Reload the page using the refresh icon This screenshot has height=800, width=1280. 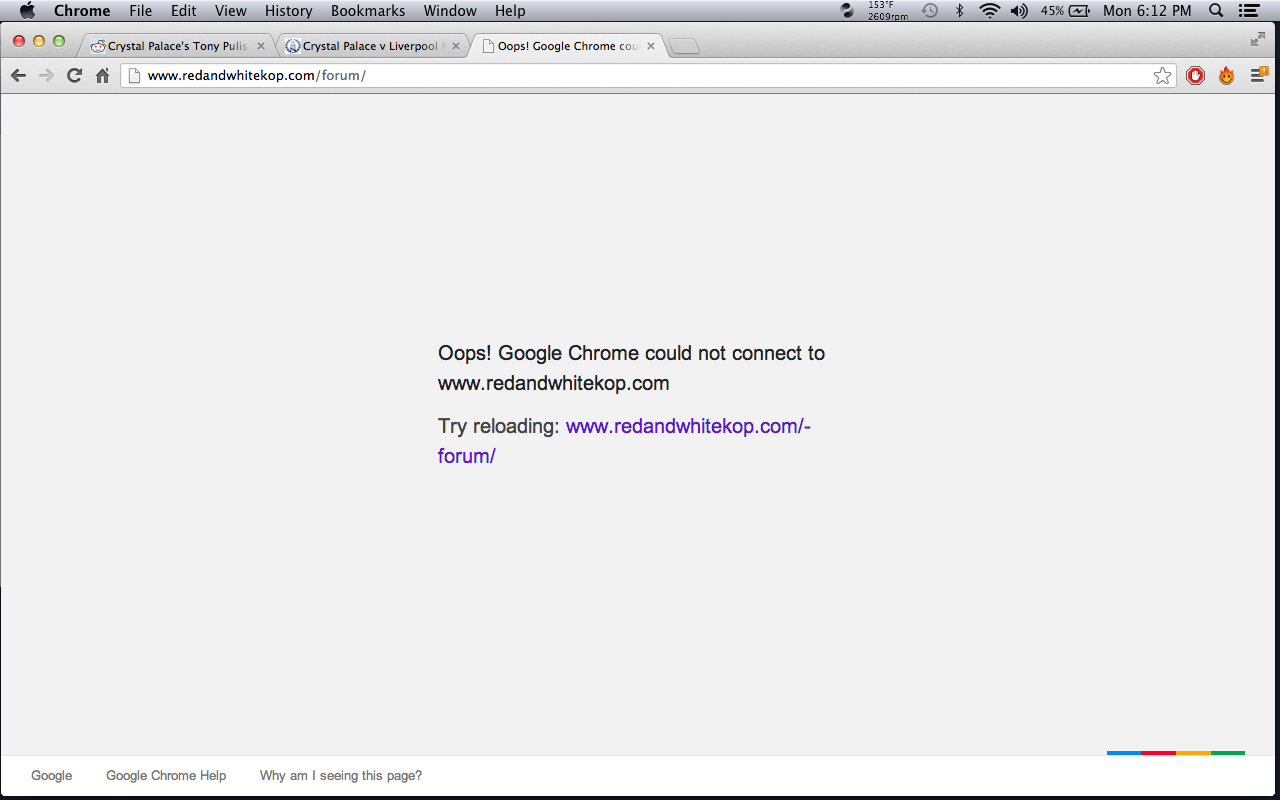[x=74, y=76]
